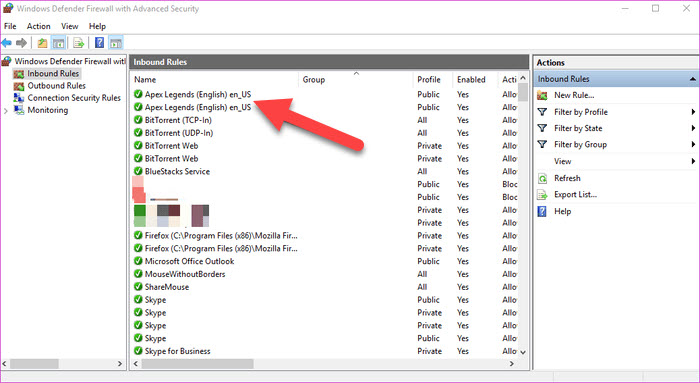700x383 pixels.
Task: Open the Help menu in menu bar
Action: 97,26
